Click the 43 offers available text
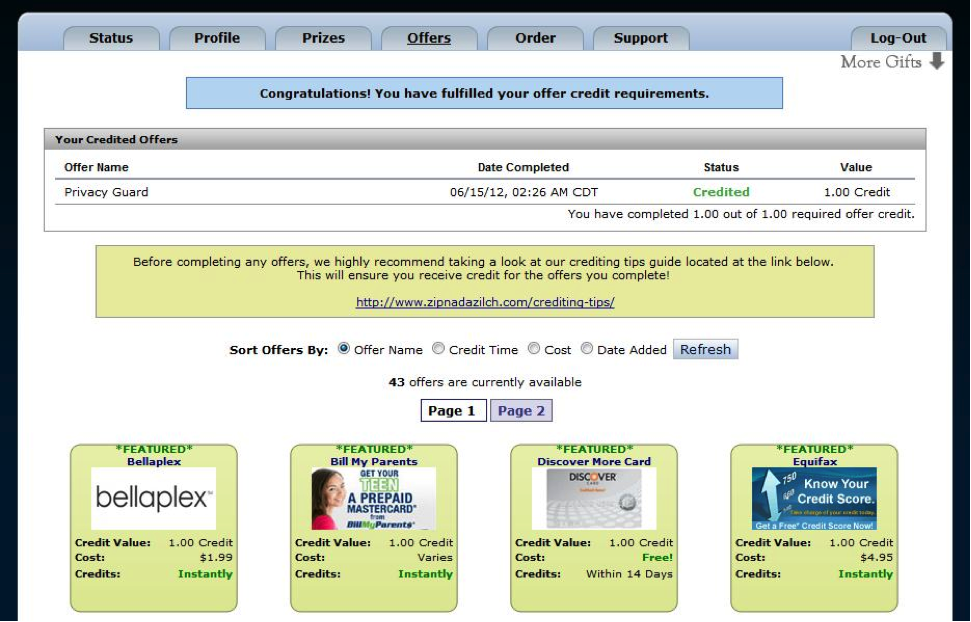Viewport: 971px width, 622px height. [485, 382]
